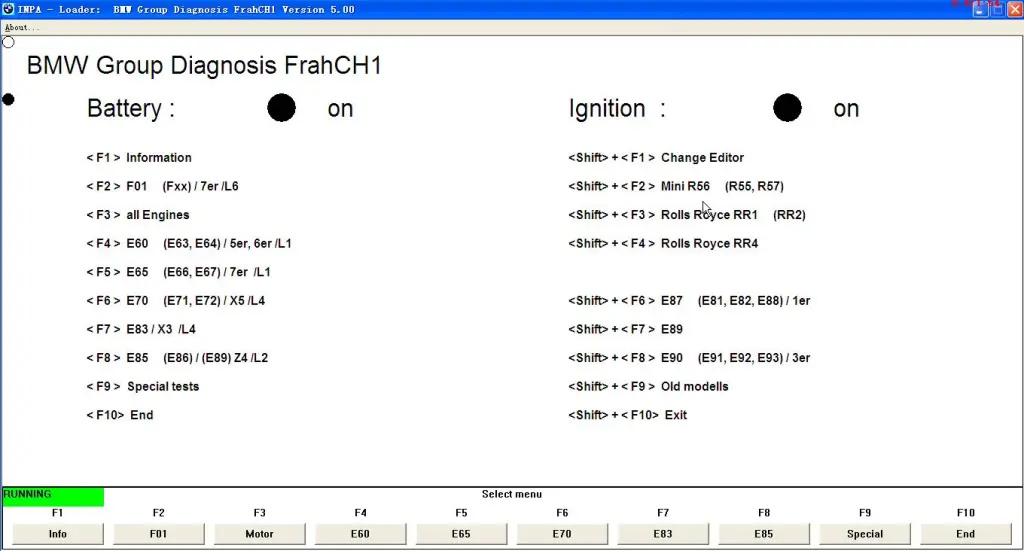The width and height of the screenshot is (1024, 551).
Task: Close the INPA window
Action: pyautogui.click(x=1014, y=9)
